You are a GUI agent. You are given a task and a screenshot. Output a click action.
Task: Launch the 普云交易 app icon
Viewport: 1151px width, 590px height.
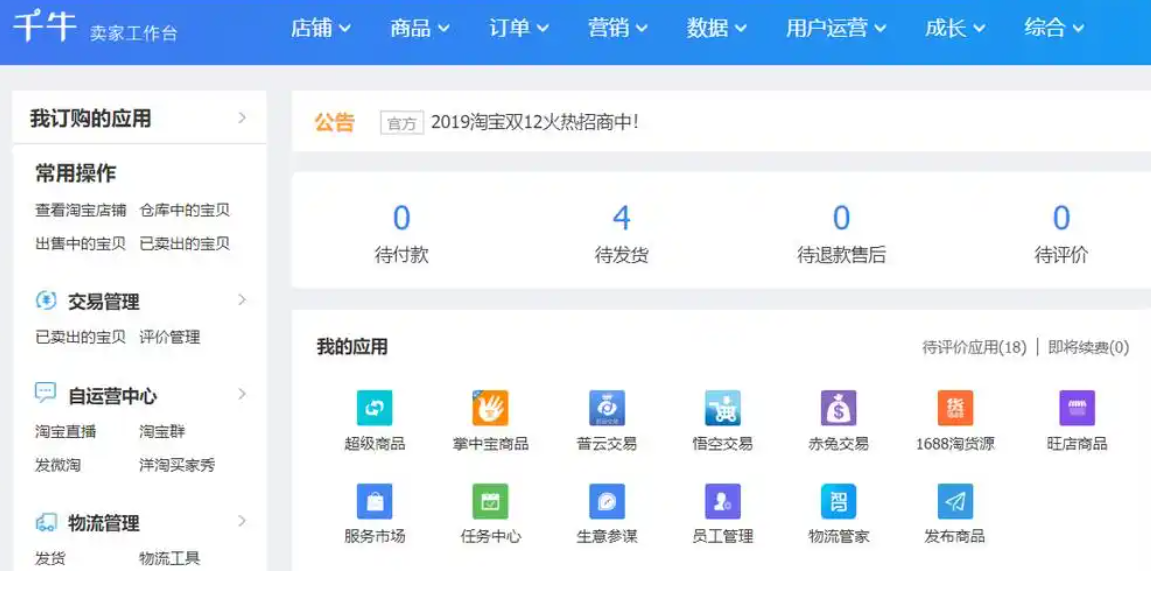coord(606,408)
